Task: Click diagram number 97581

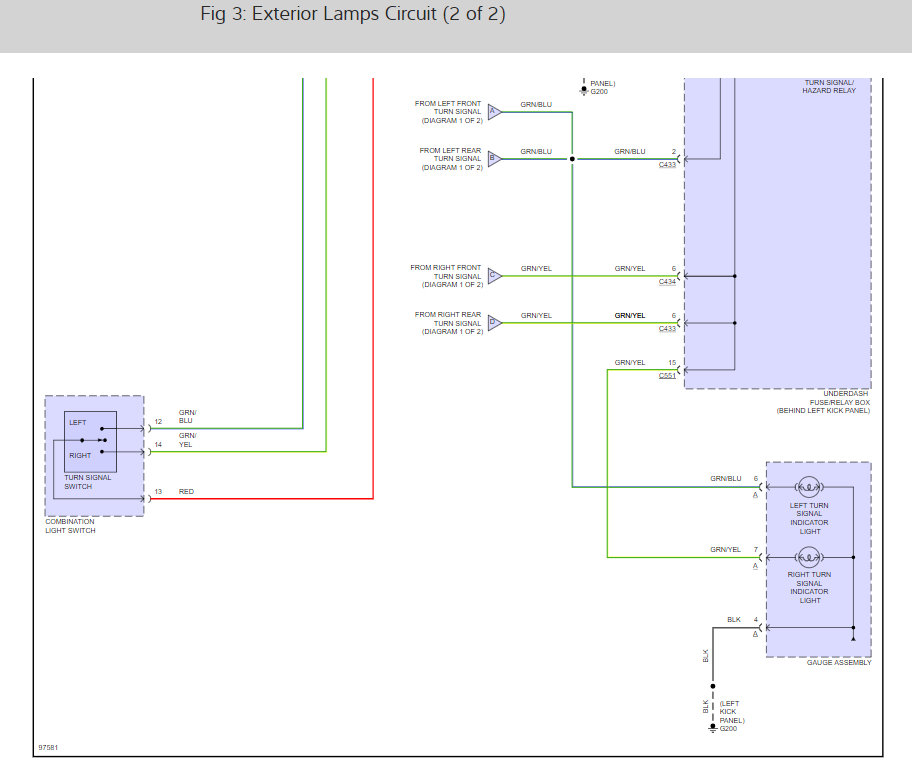Action: point(48,747)
